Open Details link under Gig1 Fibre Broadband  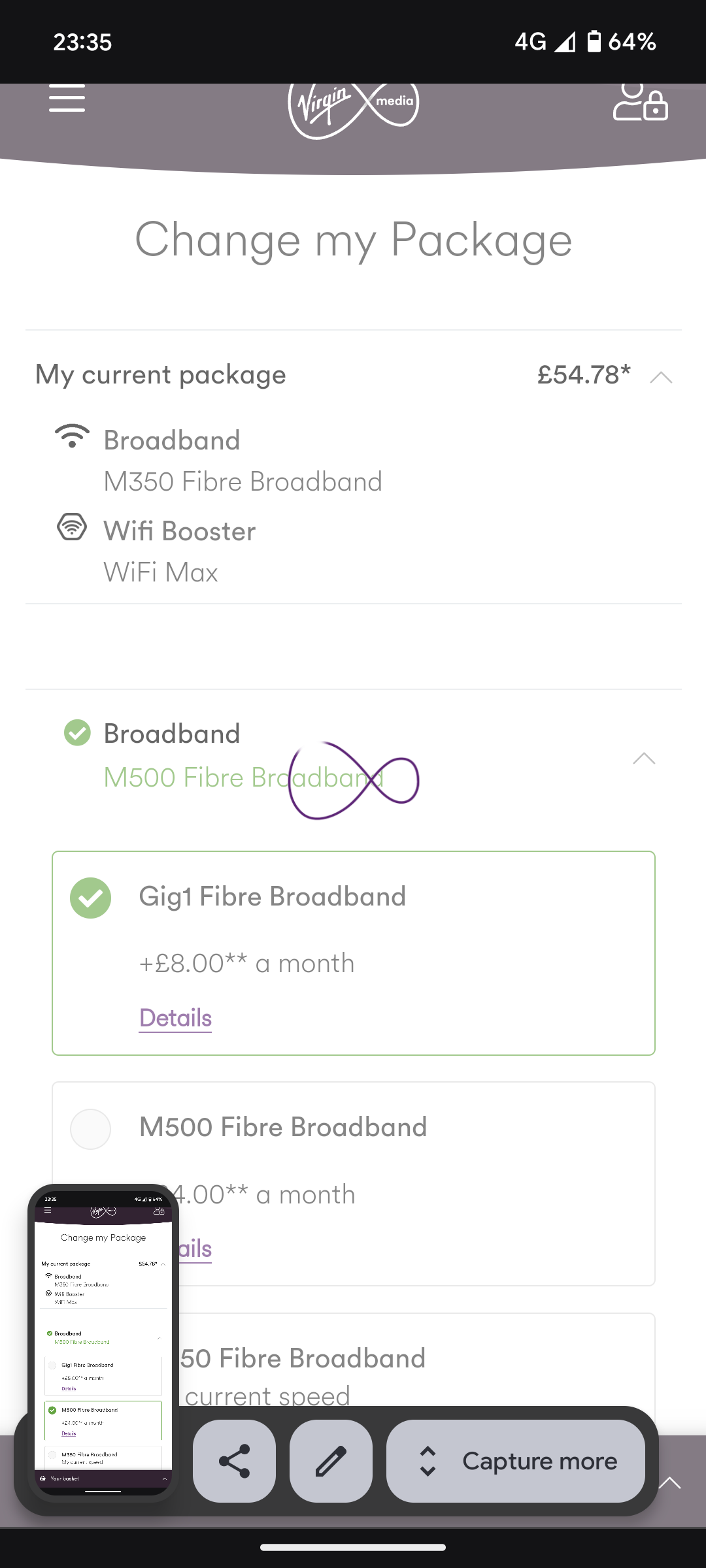[x=175, y=1018]
